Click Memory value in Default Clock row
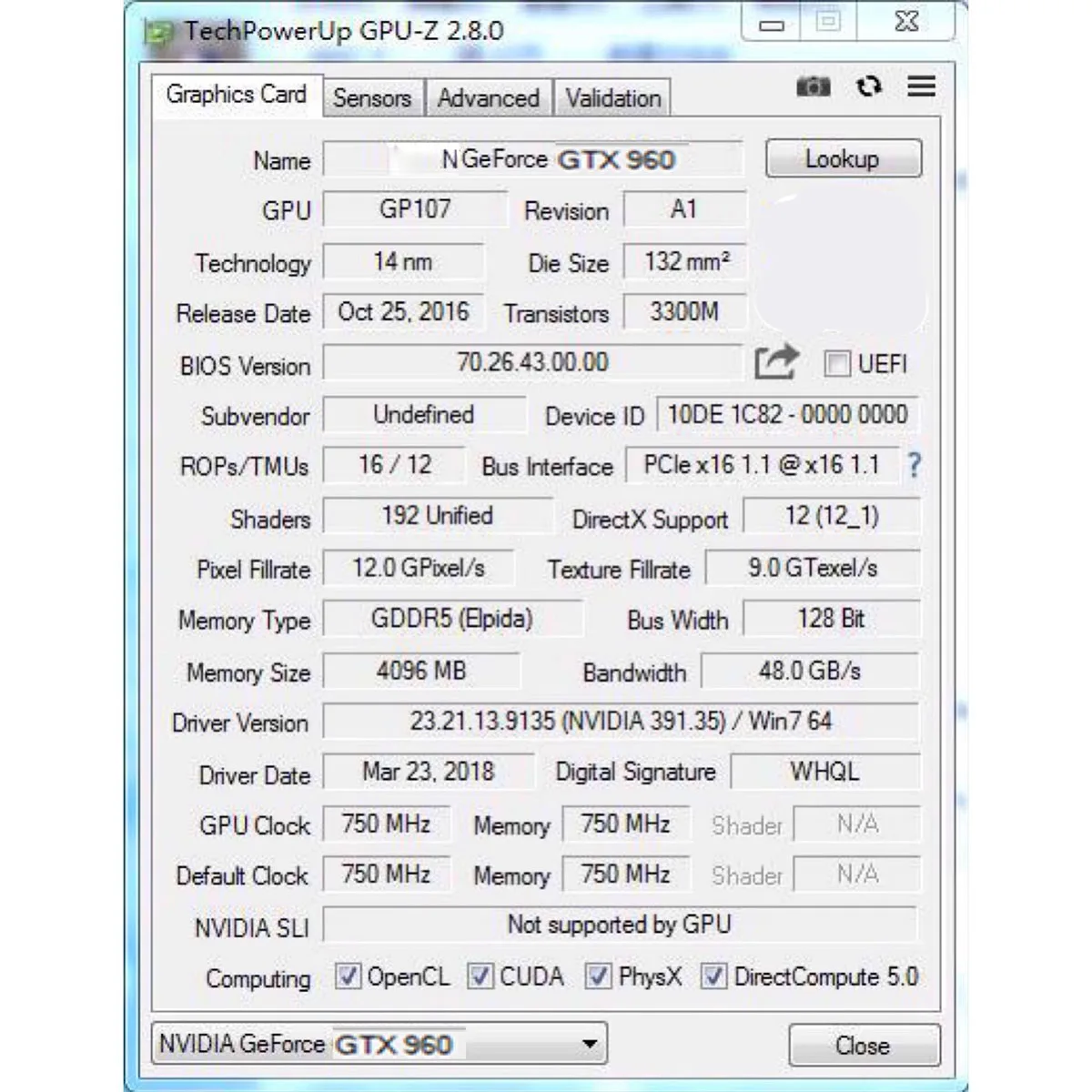 (x=626, y=875)
